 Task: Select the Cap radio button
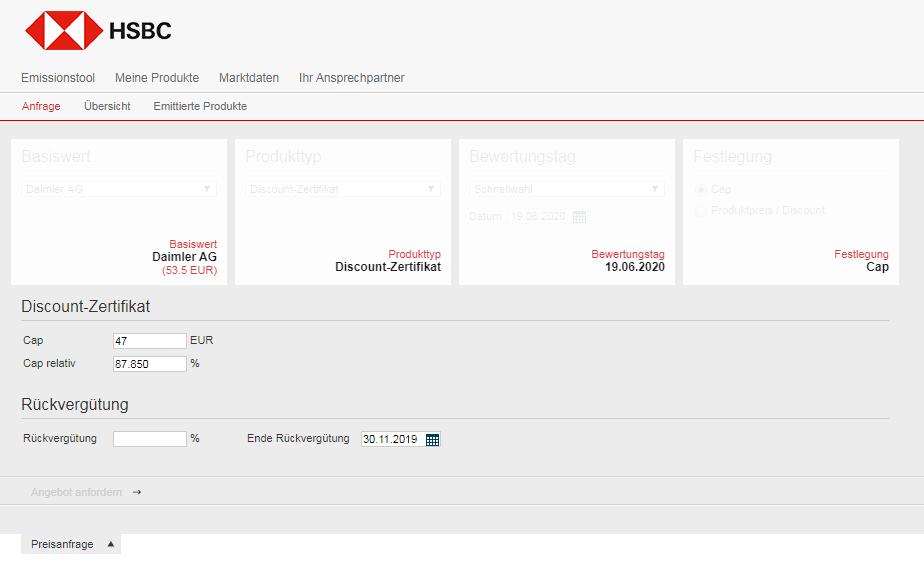701,189
